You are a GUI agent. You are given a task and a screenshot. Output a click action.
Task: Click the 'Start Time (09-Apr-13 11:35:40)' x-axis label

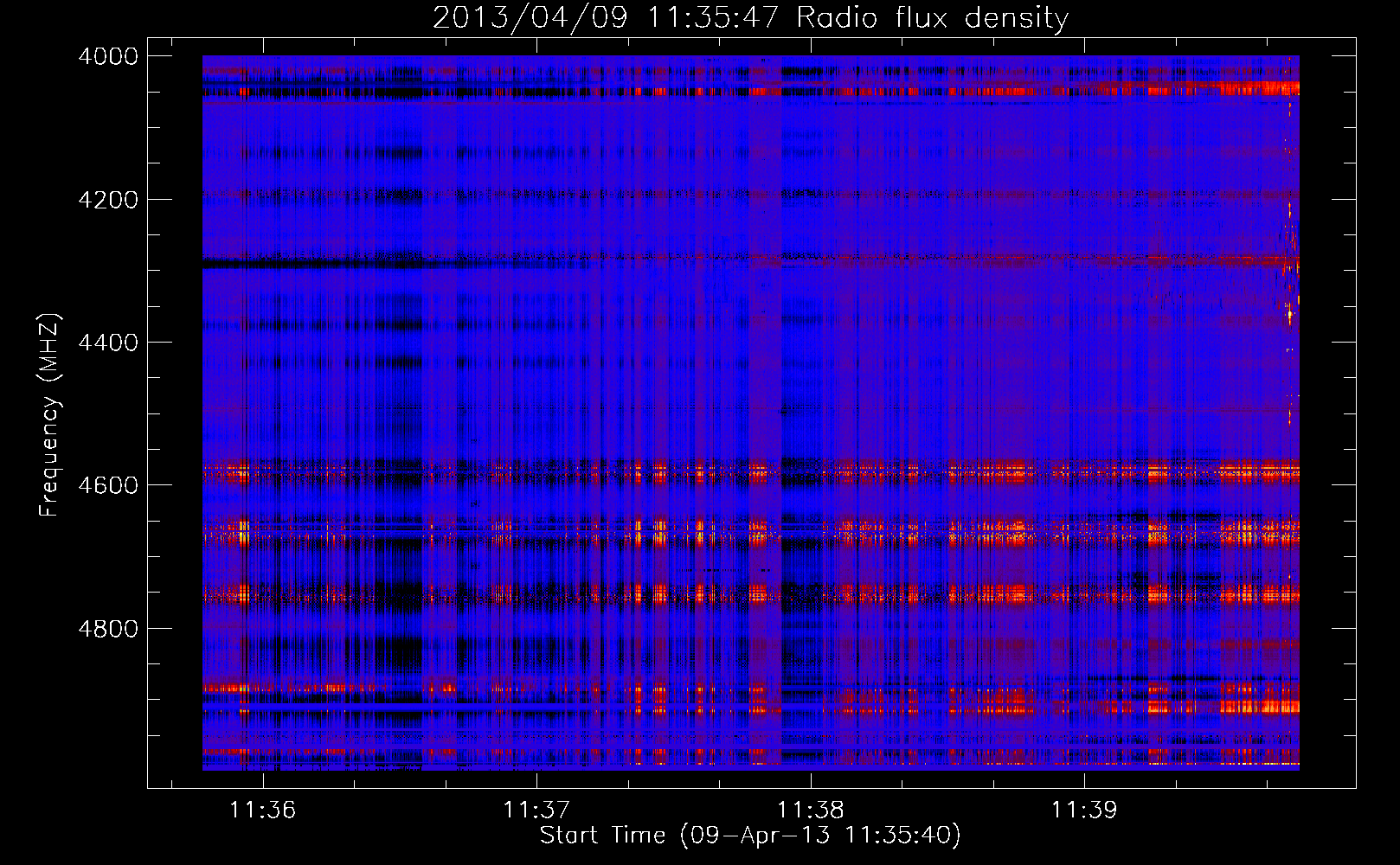pyautogui.click(x=750, y=836)
